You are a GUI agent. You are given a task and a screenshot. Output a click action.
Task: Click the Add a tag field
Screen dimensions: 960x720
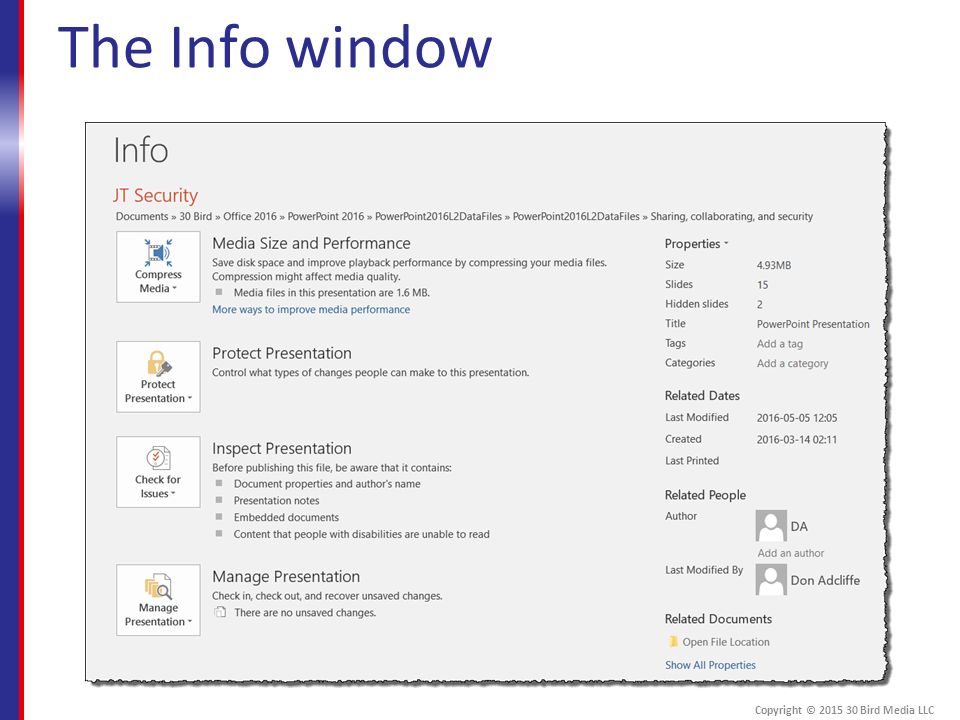[779, 343]
